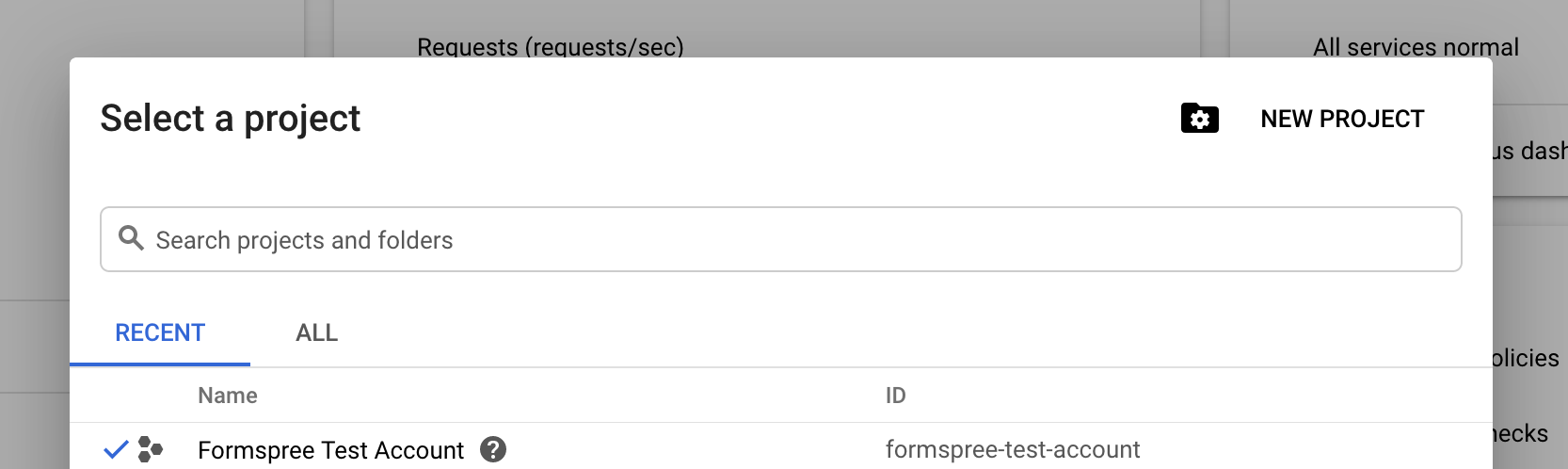1568x469 pixels.
Task: Click the All services normal status text
Action: pos(1416,47)
